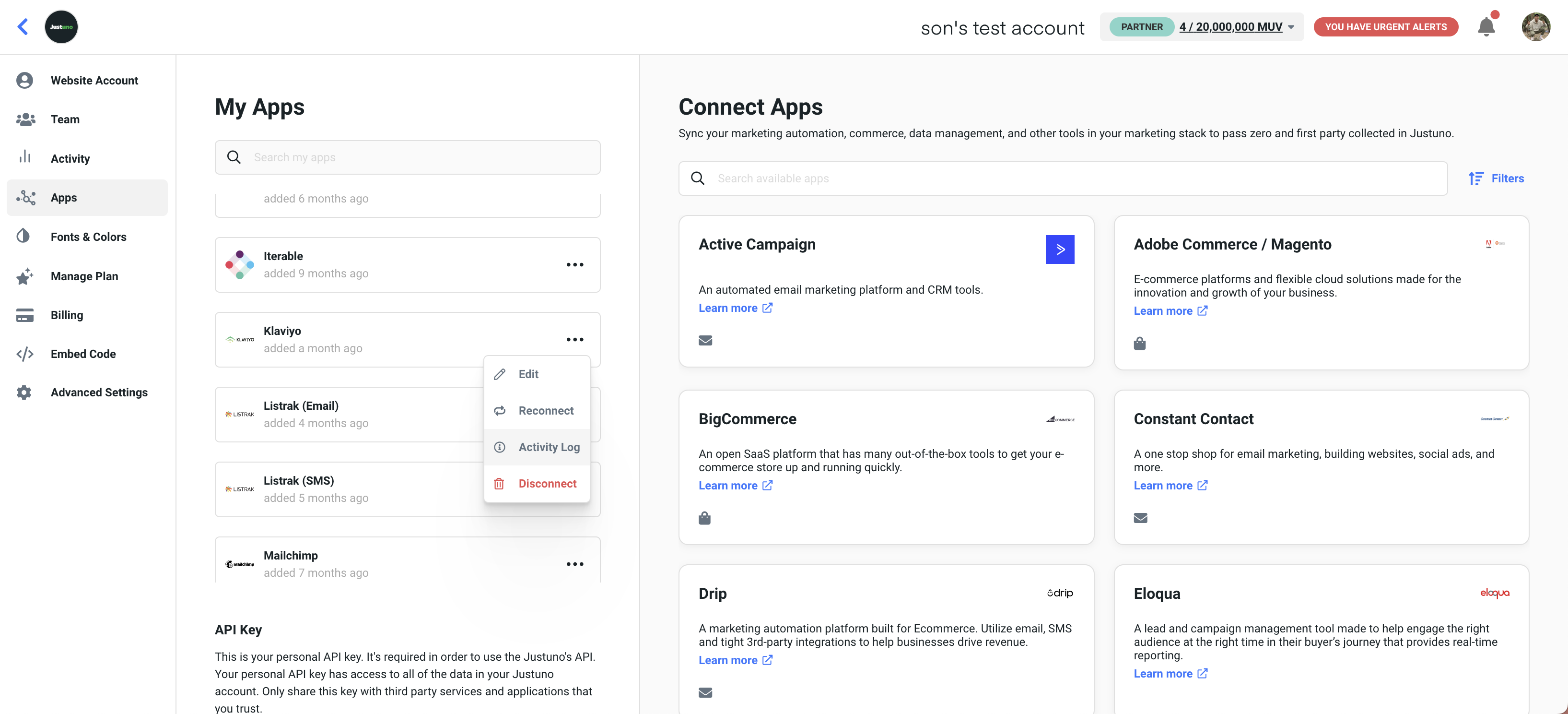Open the notifications bell
This screenshot has width=1568, height=714.
click(x=1486, y=27)
